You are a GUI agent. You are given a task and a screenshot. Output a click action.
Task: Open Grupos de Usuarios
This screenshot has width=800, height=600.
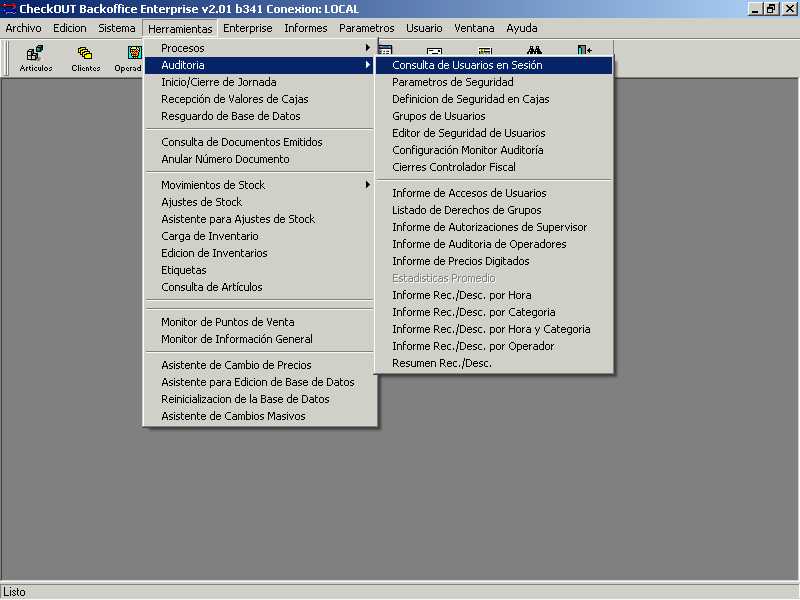click(494, 116)
